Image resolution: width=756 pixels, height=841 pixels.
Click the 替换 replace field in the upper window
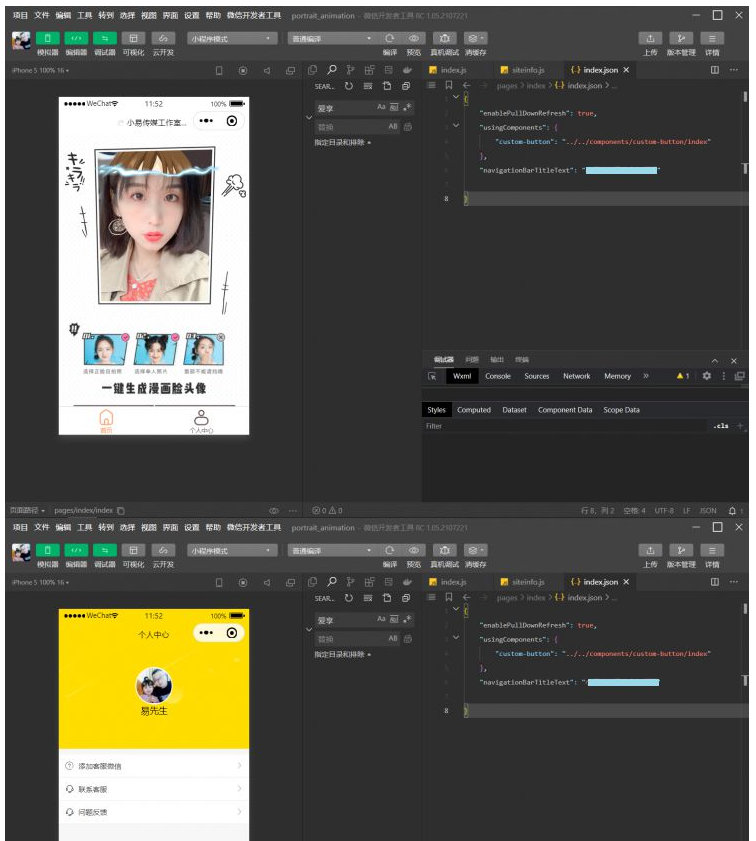click(351, 127)
